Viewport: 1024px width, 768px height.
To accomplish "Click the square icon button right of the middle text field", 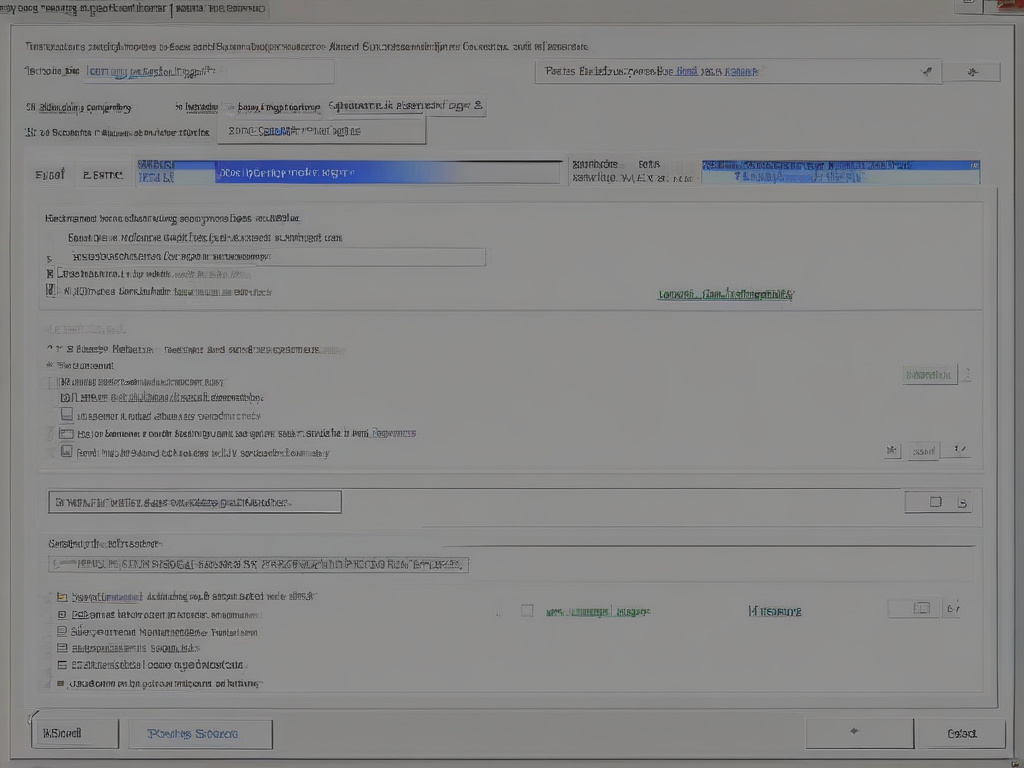I will pos(936,502).
